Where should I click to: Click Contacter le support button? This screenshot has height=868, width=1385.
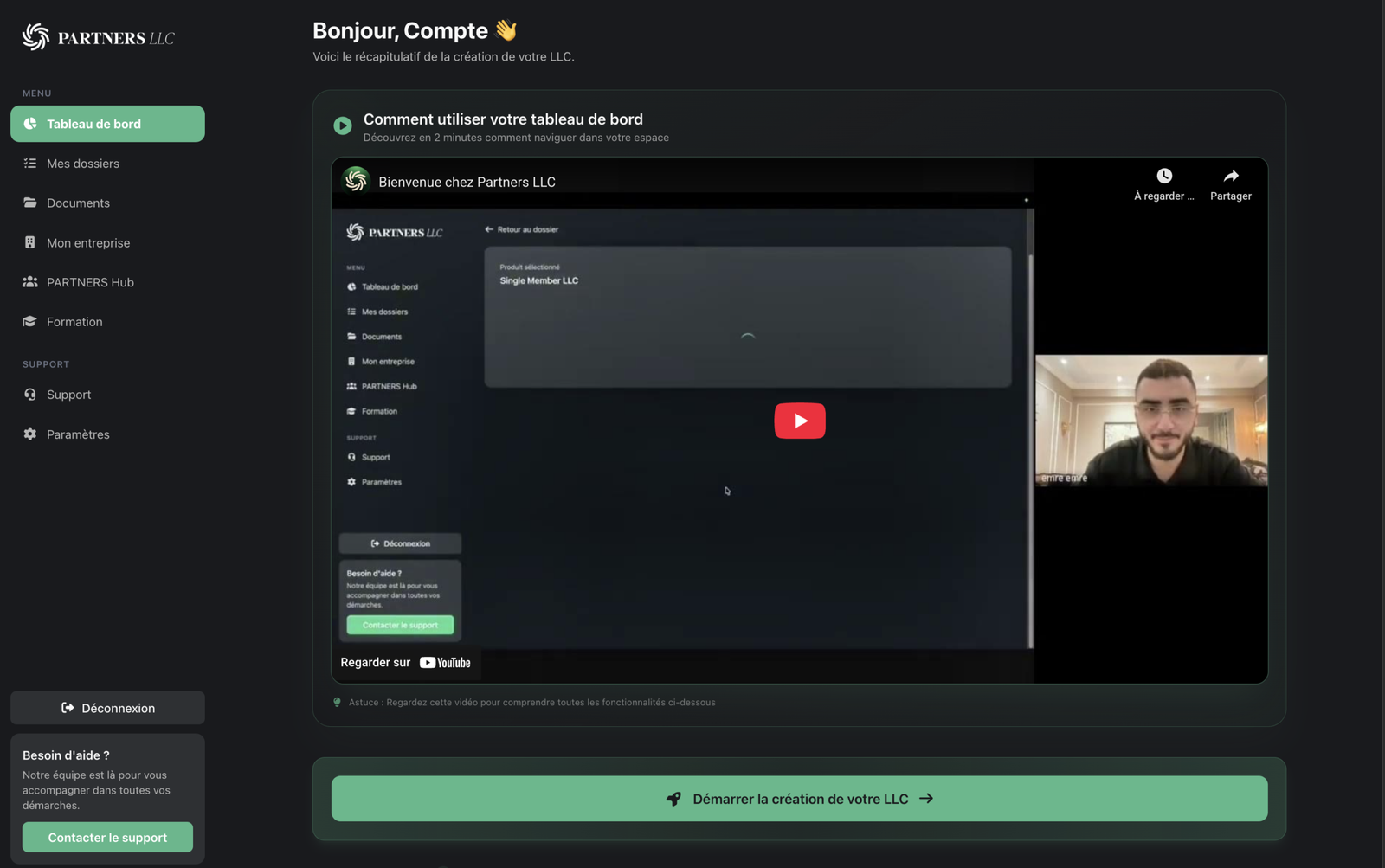[107, 838]
